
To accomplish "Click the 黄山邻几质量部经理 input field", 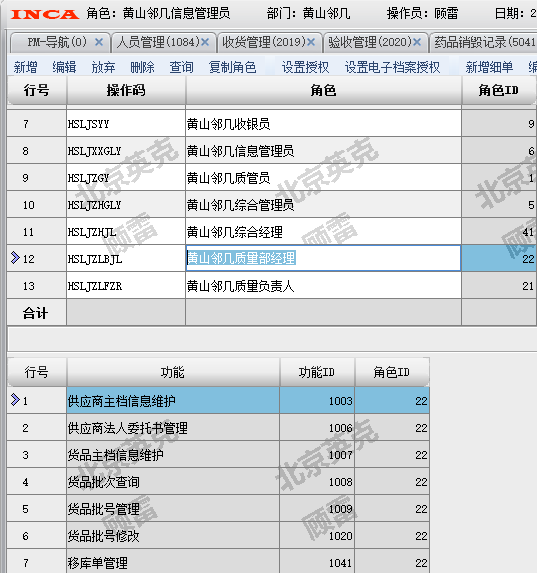I will [323, 258].
